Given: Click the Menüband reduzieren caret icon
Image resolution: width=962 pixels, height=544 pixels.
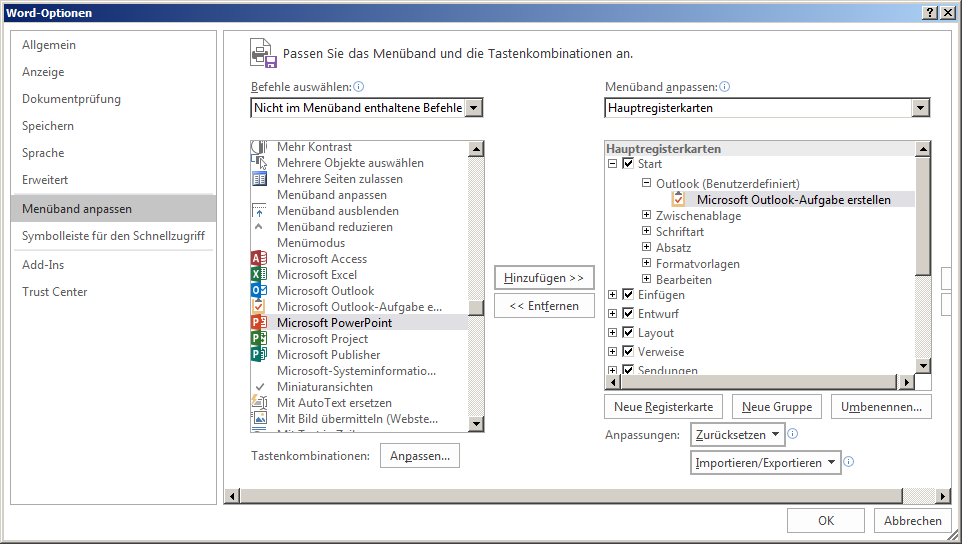Looking at the screenshot, I should click(259, 227).
